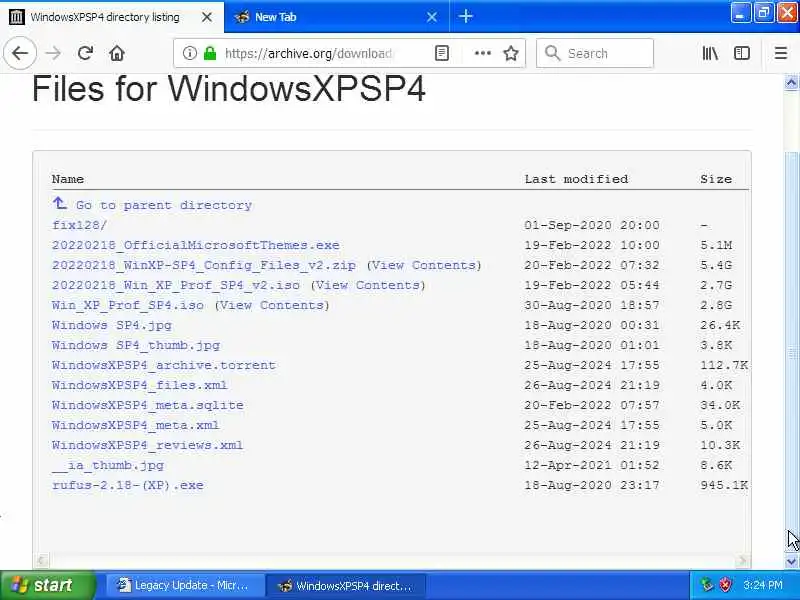The image size is (800, 600).
Task: Download Win_XP_Prof_SP4.iso file
Action: coord(128,305)
